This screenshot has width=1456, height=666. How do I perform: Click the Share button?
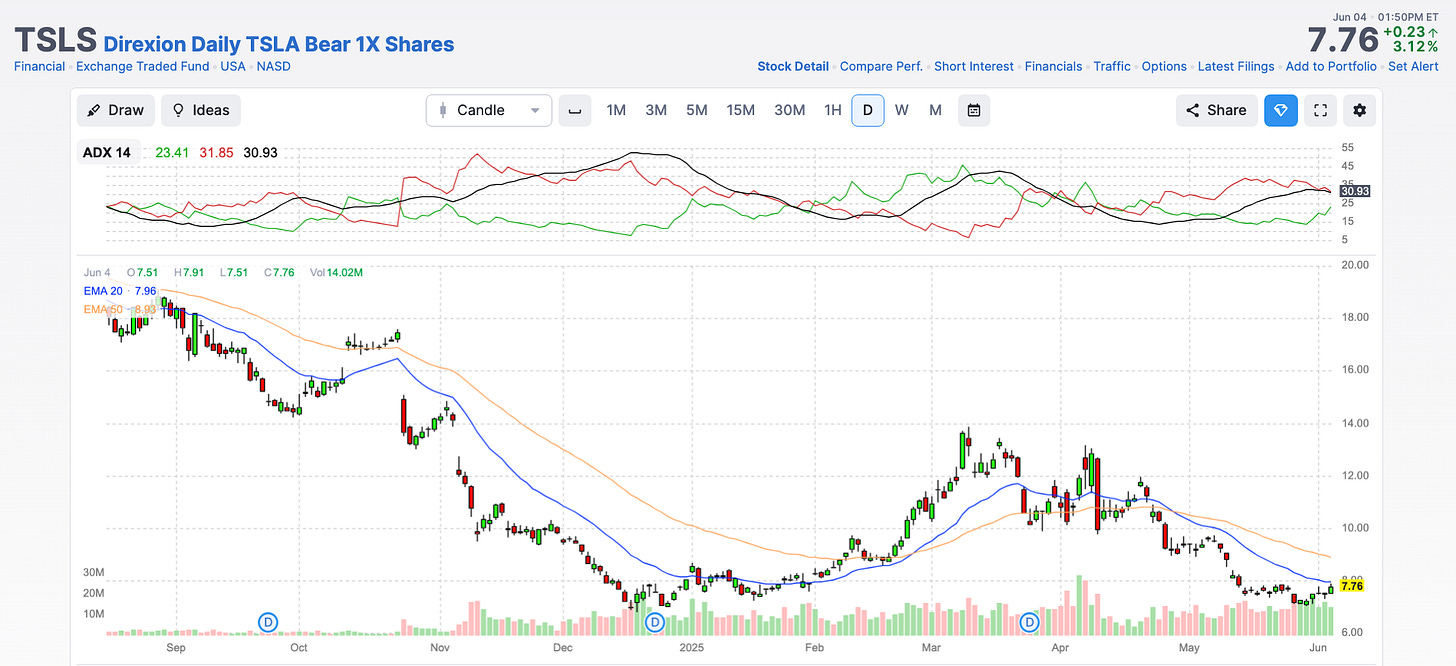tap(1217, 110)
